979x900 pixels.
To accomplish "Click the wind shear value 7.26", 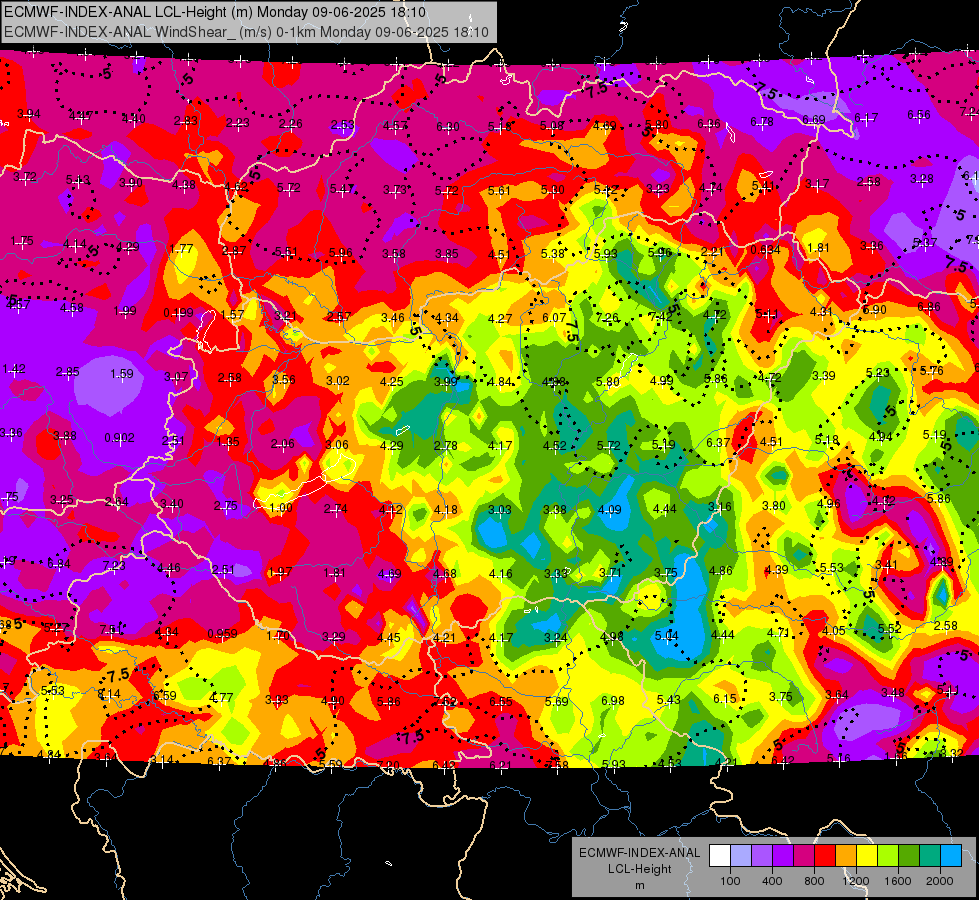I will pos(607,318).
